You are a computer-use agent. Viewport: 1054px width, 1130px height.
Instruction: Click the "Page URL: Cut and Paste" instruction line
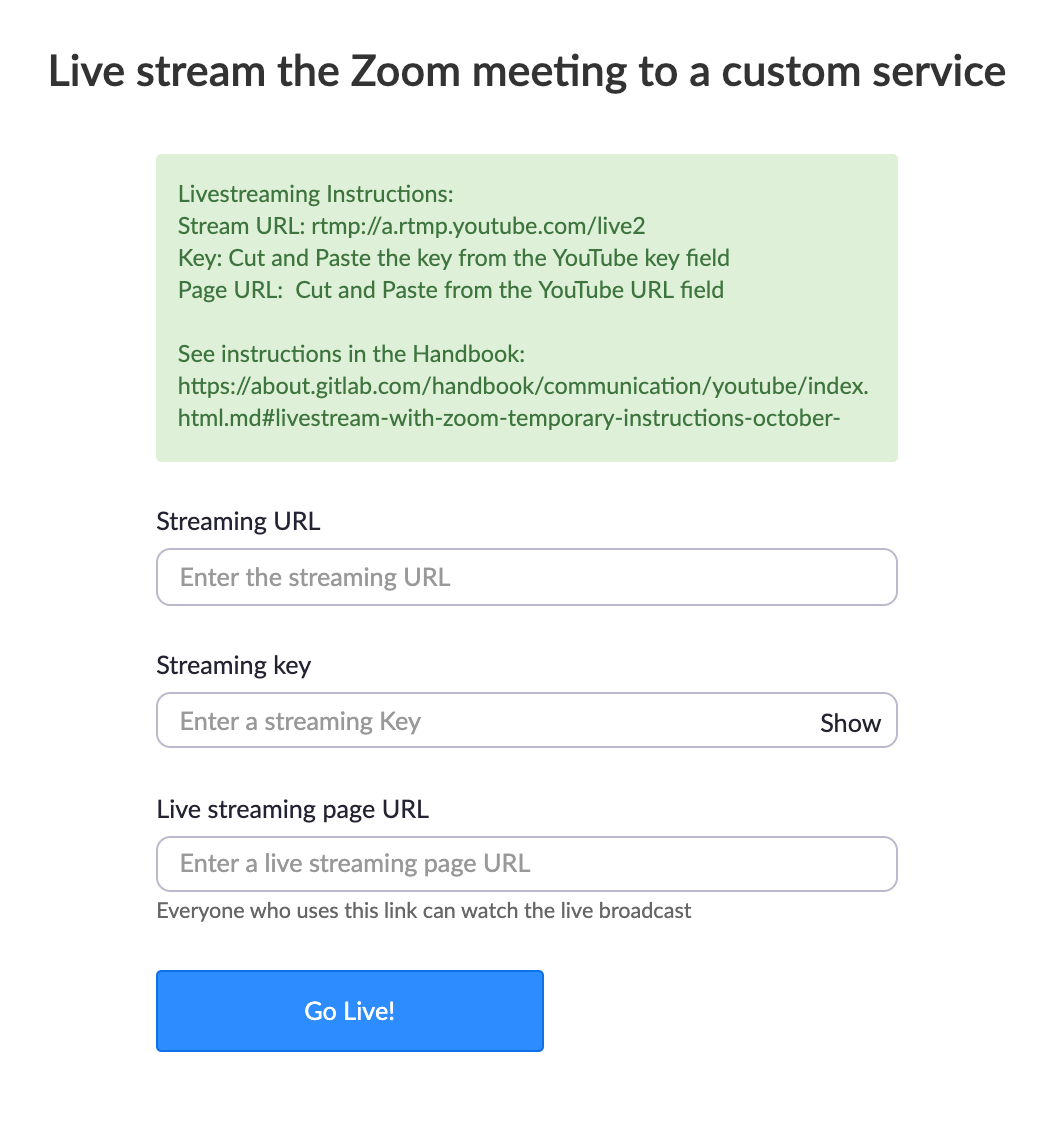click(451, 290)
